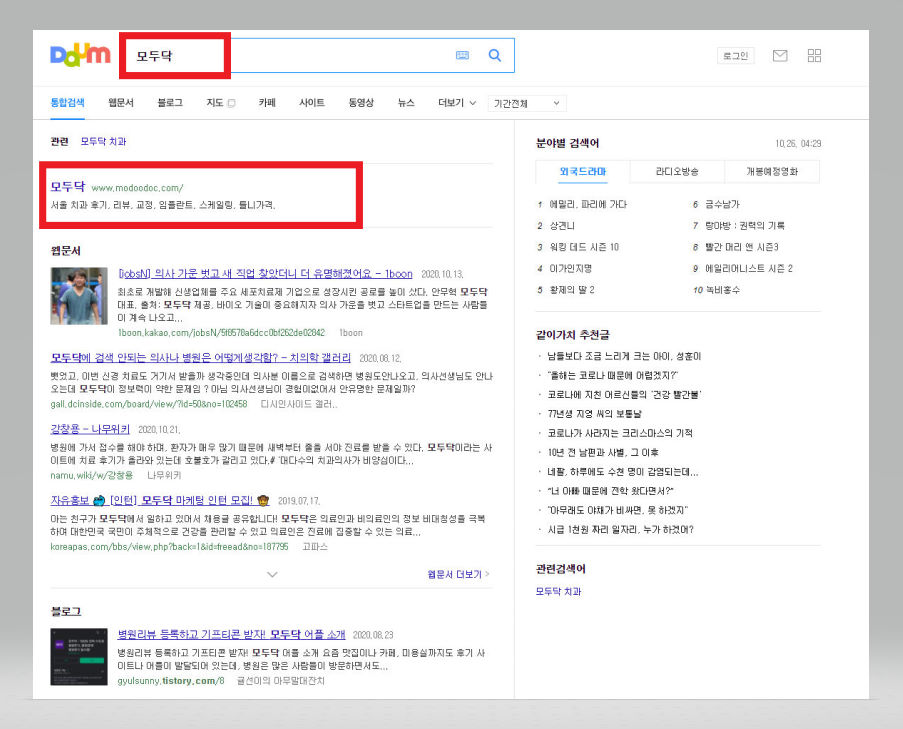Open the 기간전체 dropdown
The width and height of the screenshot is (903, 729).
coord(527,104)
